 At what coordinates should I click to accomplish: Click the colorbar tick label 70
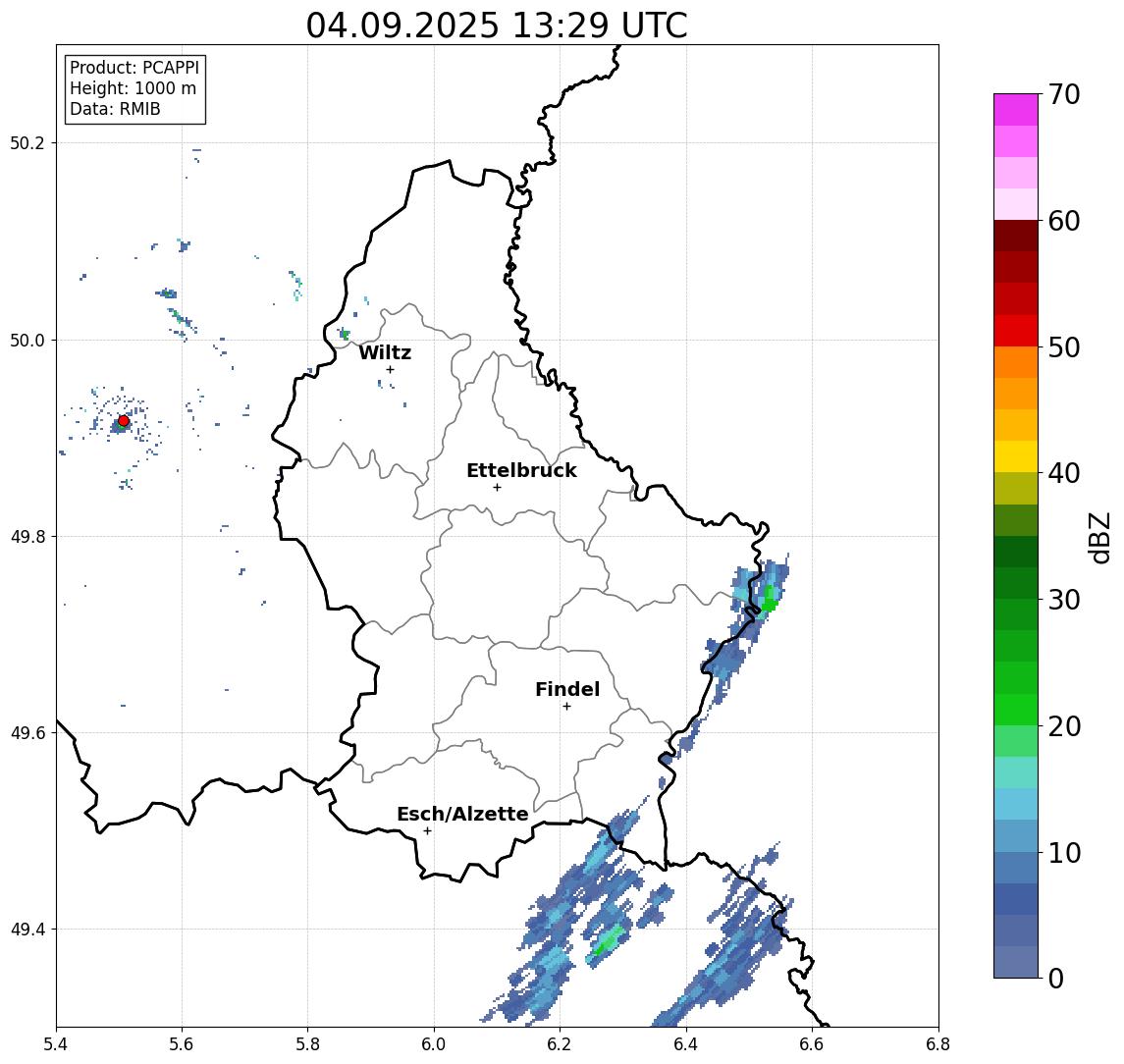coord(1064,94)
